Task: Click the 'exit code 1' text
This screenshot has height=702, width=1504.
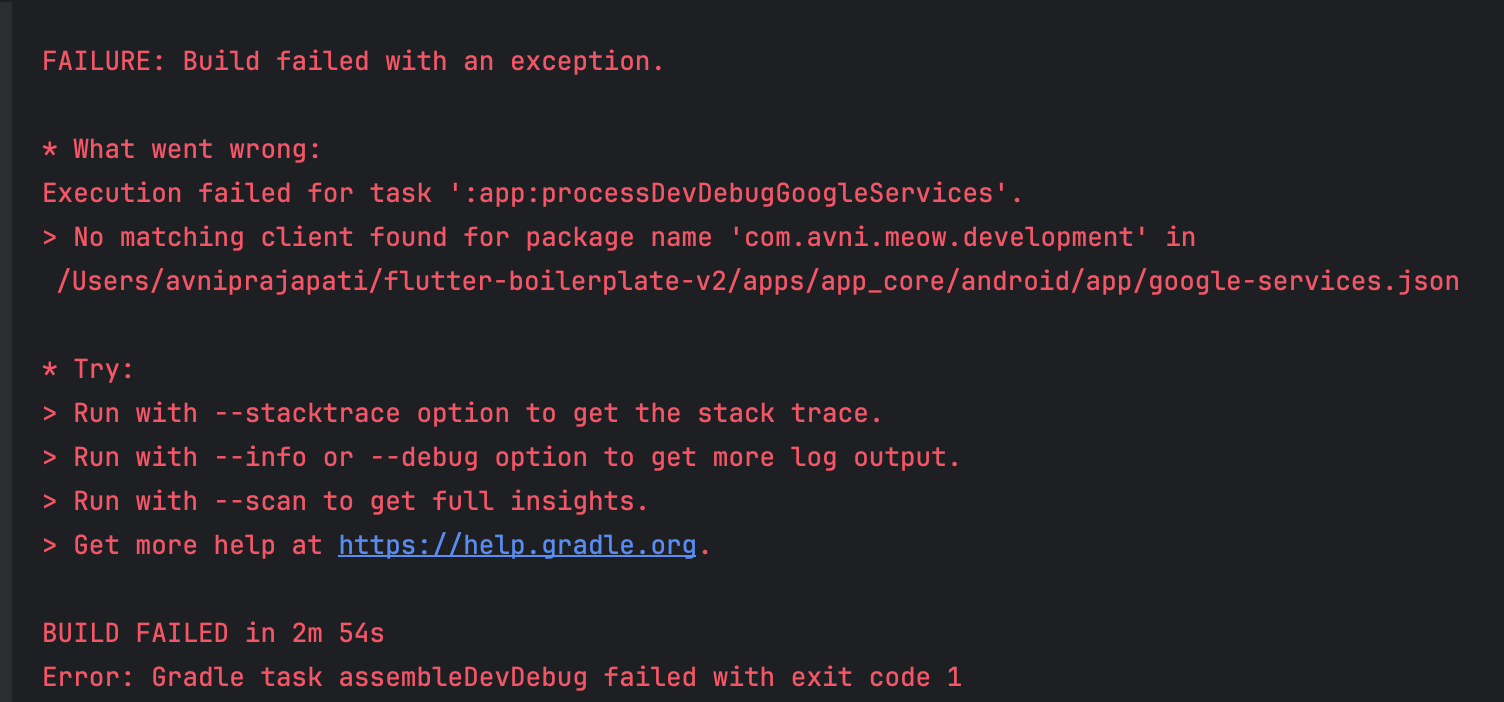Action: (876, 677)
